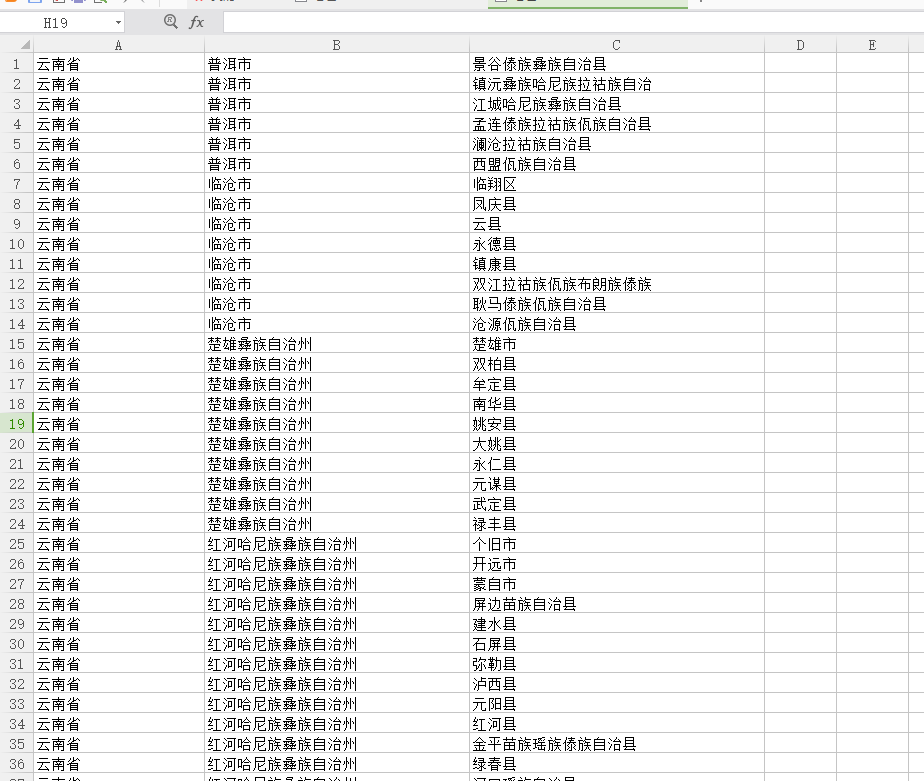
Task: Click cell 石屏县
Action: (616, 644)
